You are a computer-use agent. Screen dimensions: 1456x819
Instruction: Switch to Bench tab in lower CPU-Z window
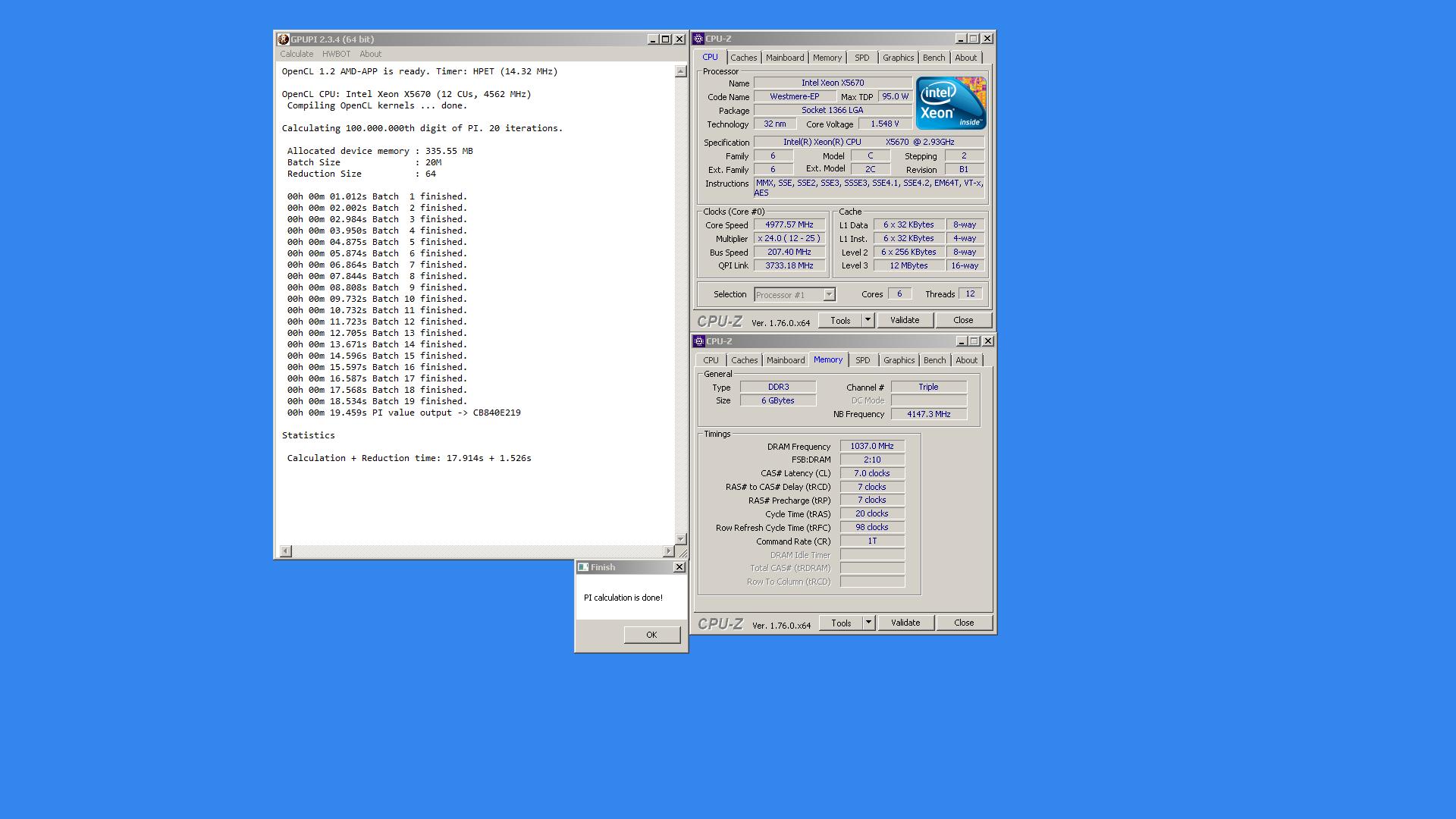pos(935,360)
